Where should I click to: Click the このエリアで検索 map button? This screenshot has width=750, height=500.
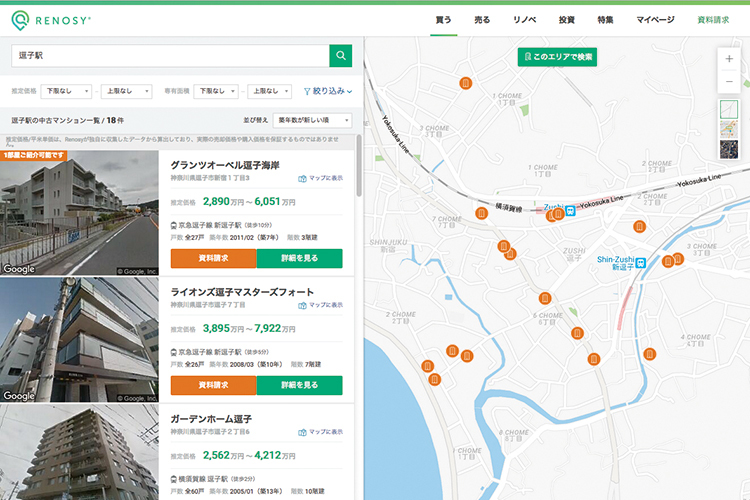click(557, 57)
